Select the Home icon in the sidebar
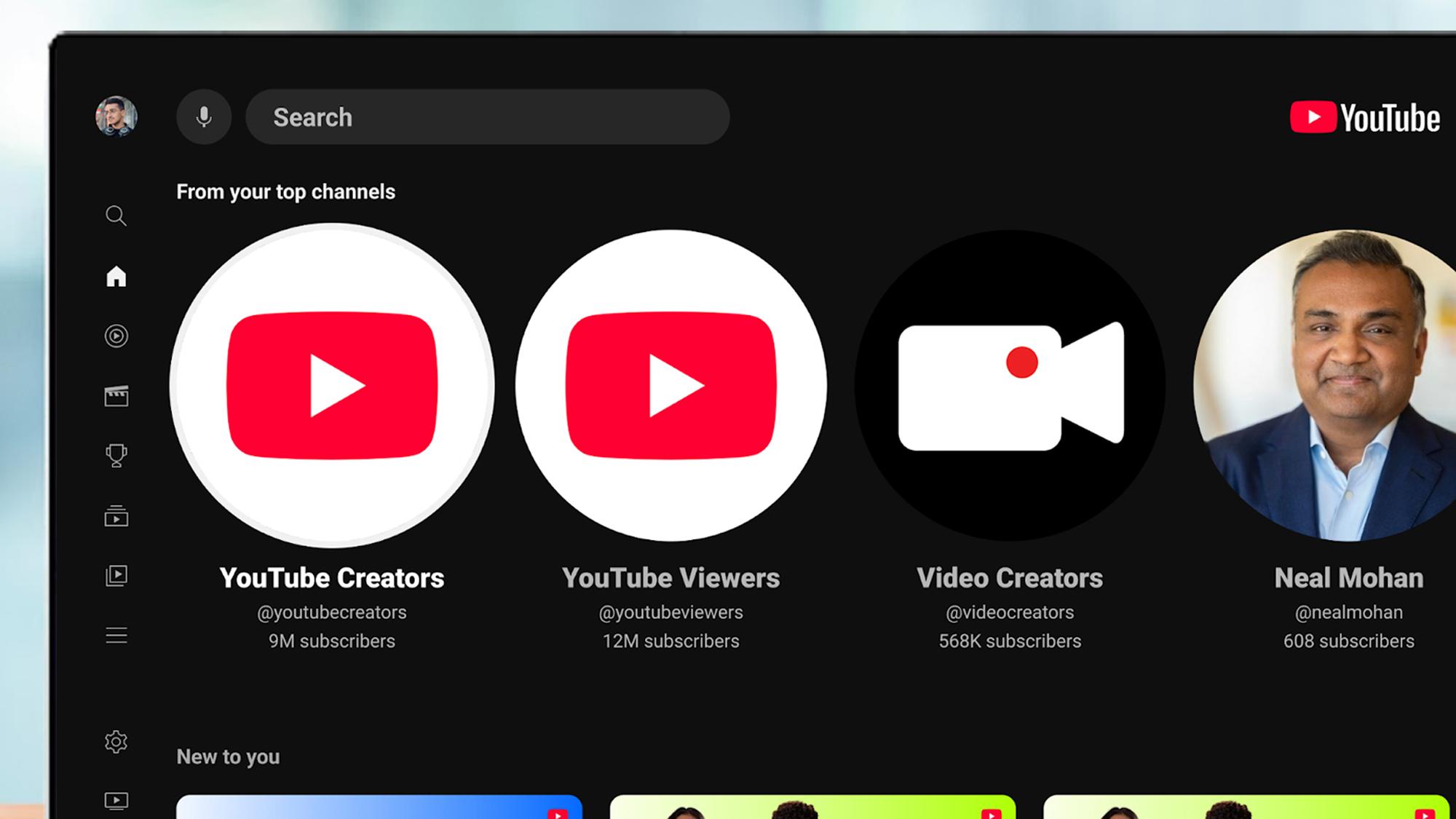 coord(116,277)
